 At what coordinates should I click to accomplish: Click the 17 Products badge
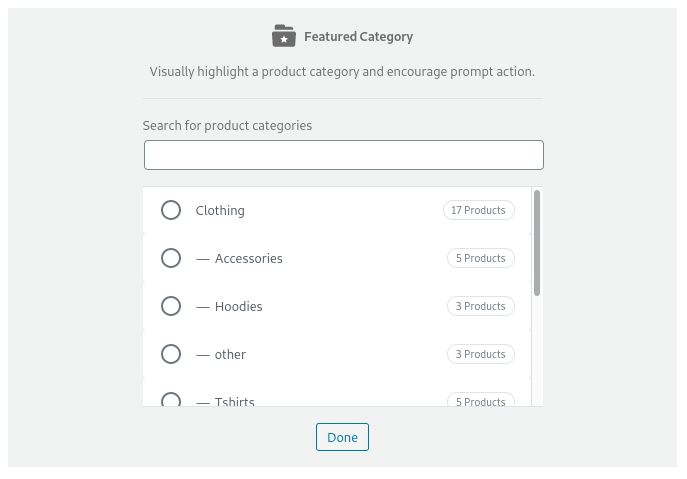478,210
